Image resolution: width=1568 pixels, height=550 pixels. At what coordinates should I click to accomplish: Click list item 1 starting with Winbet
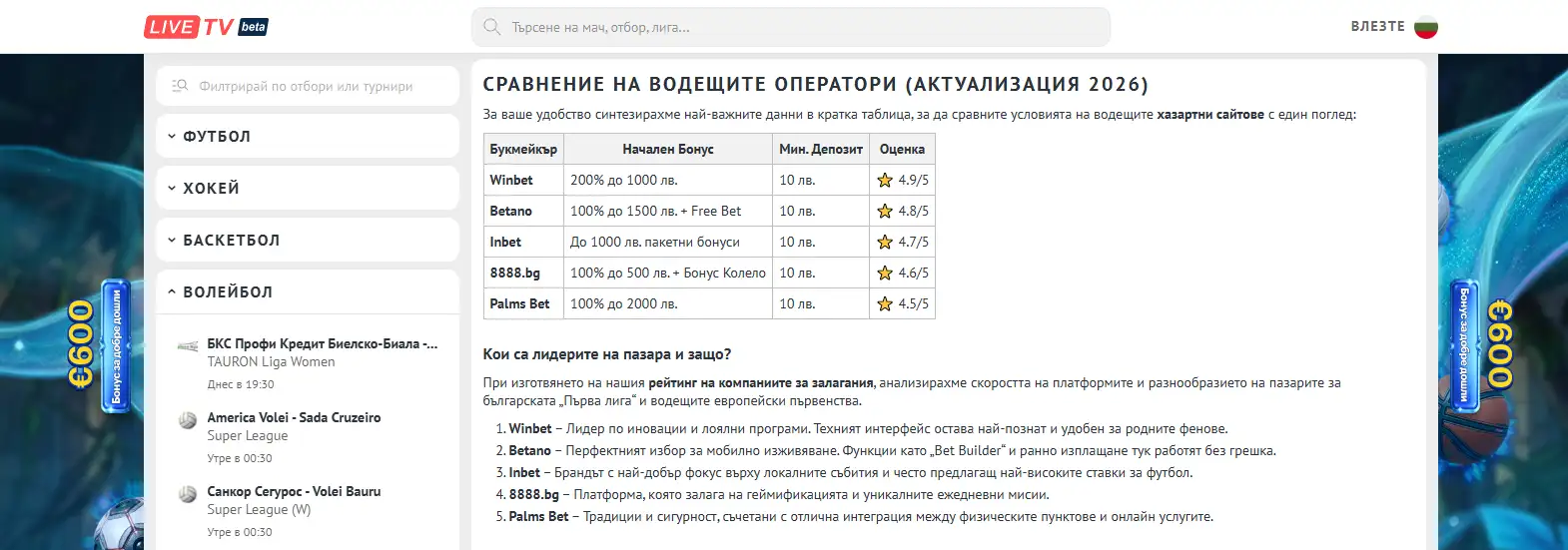click(869, 428)
